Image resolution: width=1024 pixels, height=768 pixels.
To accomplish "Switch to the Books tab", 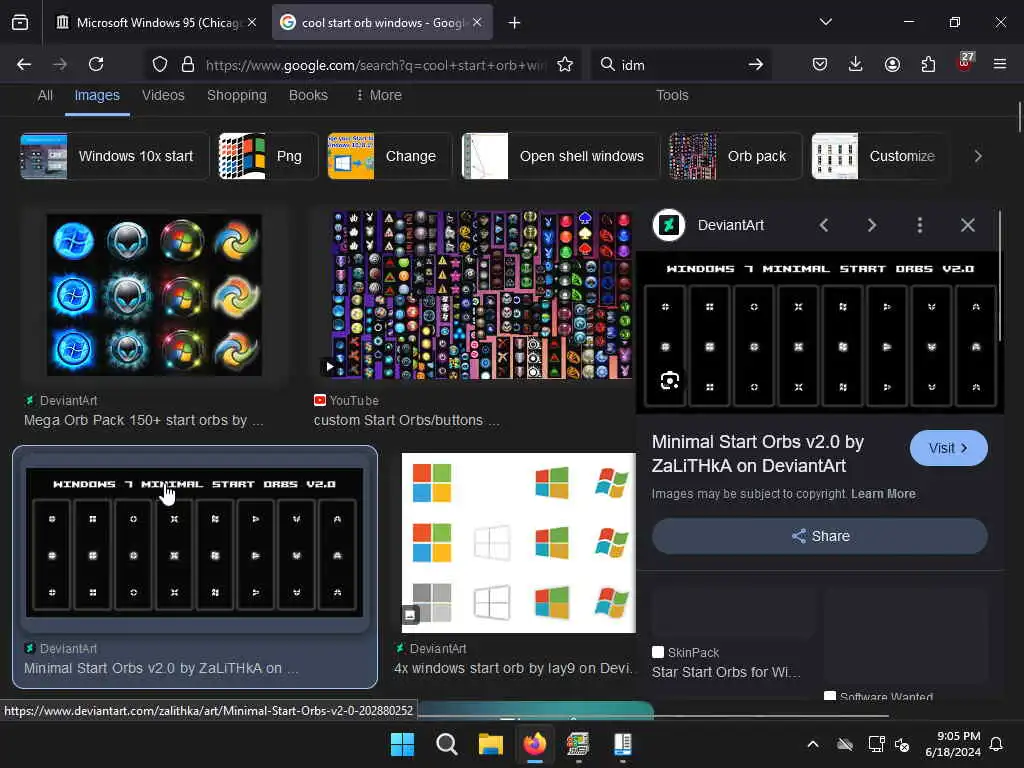I will coord(308,95).
